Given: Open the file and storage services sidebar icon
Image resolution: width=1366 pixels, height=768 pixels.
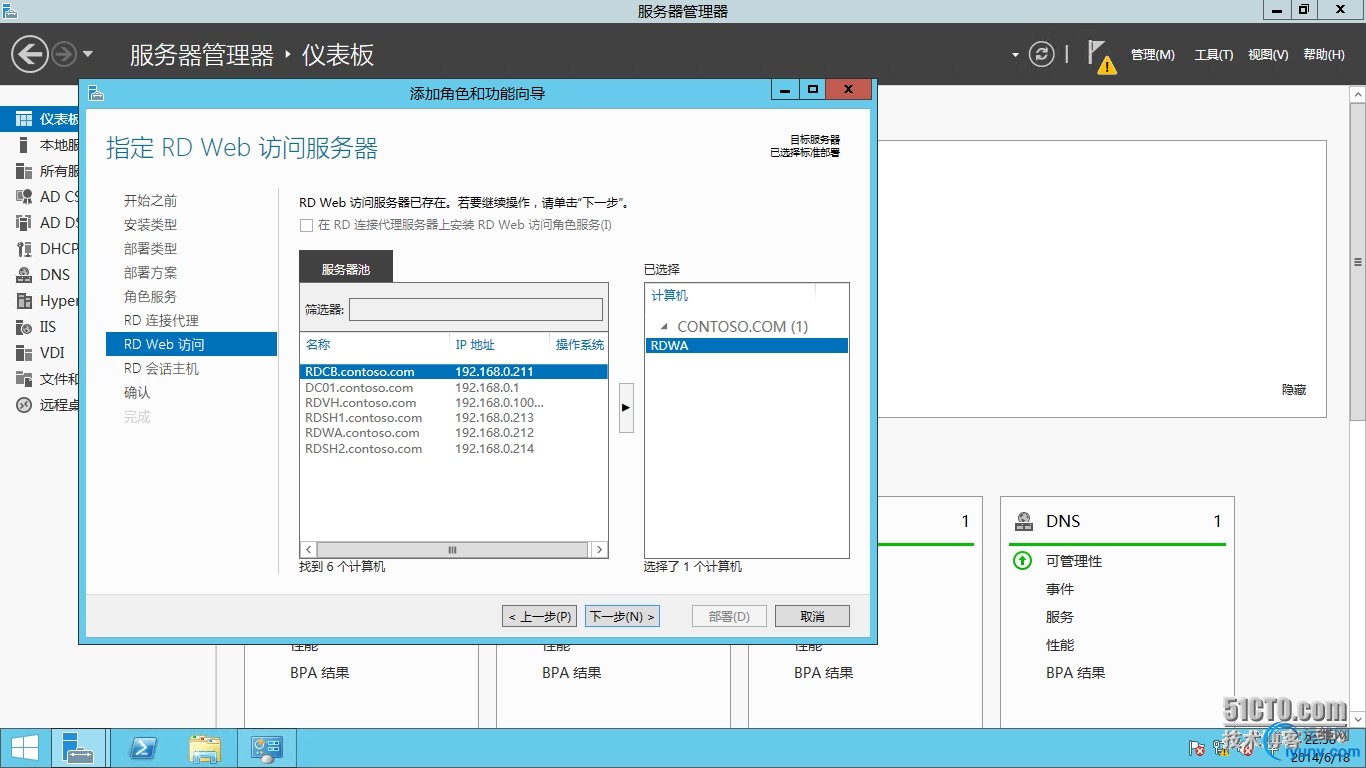Looking at the screenshot, I should pos(24,379).
